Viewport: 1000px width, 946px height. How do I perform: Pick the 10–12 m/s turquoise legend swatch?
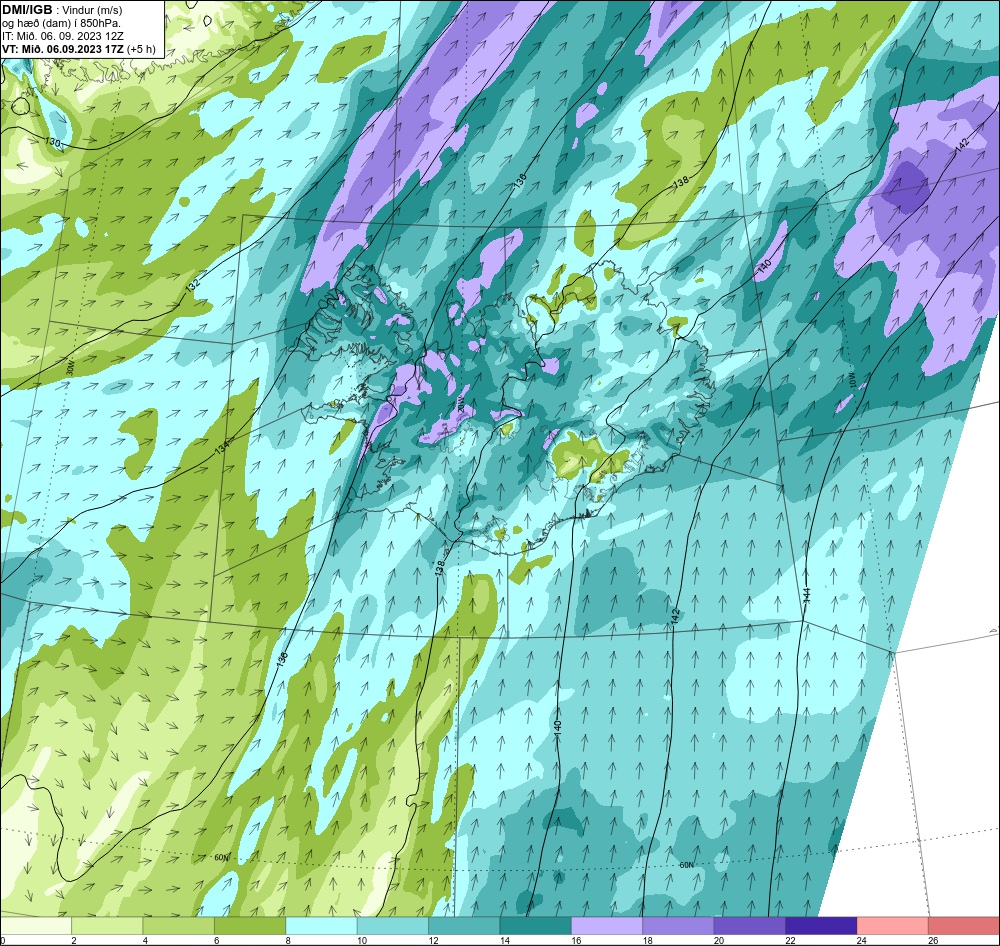pyautogui.click(x=393, y=925)
